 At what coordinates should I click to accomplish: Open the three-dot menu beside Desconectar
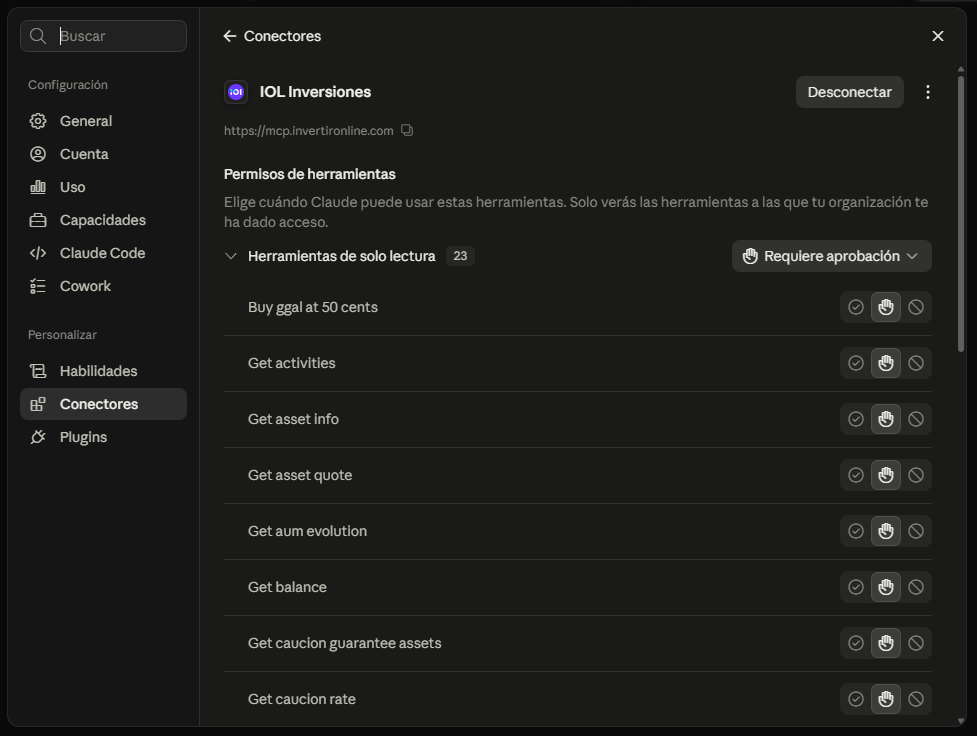[928, 92]
